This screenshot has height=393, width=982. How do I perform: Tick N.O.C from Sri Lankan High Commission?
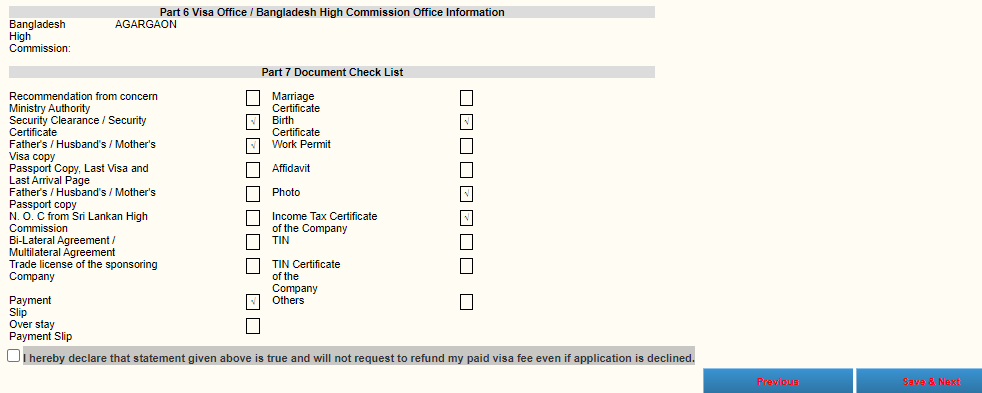point(253,218)
